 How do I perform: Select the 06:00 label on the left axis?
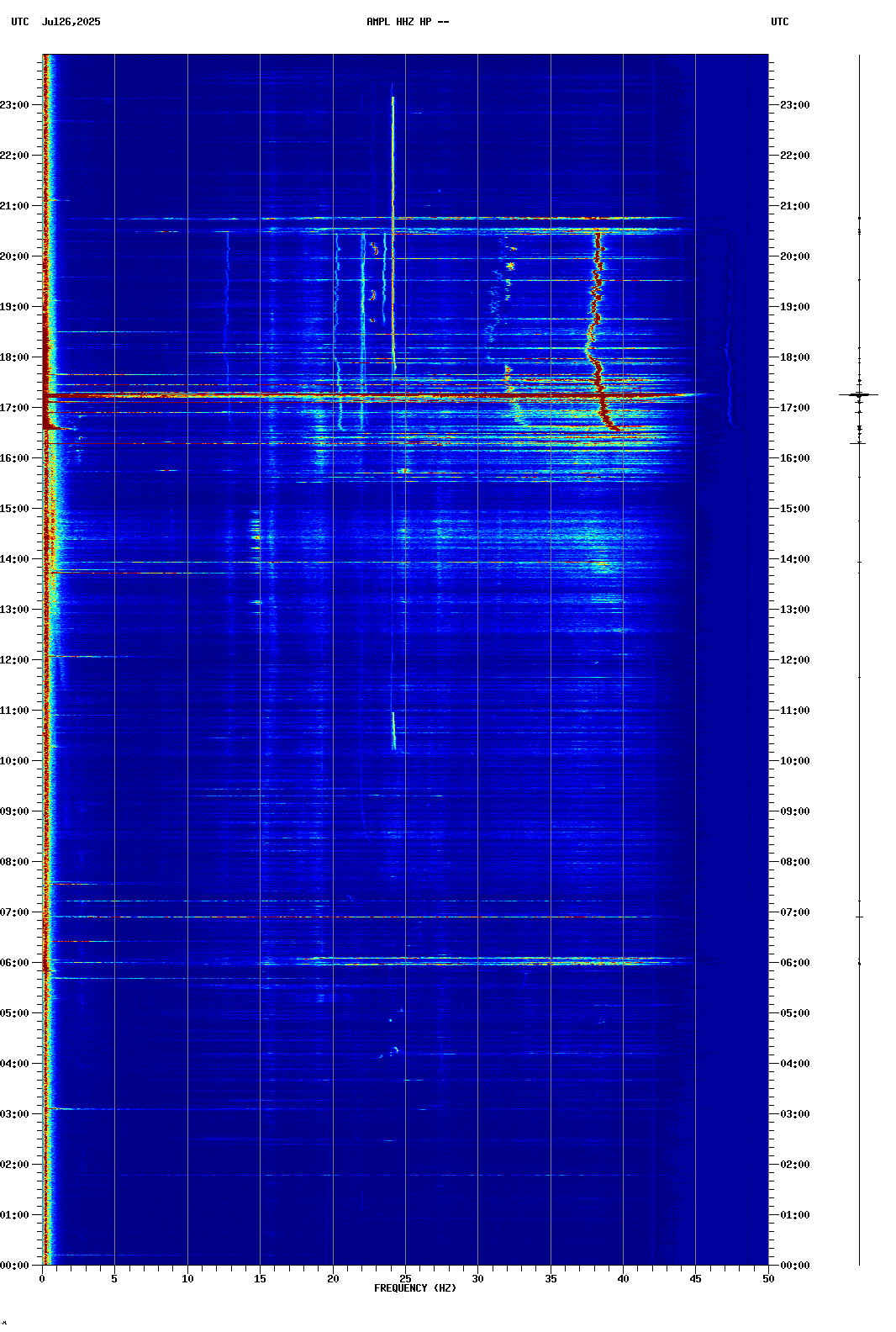[x=14, y=963]
